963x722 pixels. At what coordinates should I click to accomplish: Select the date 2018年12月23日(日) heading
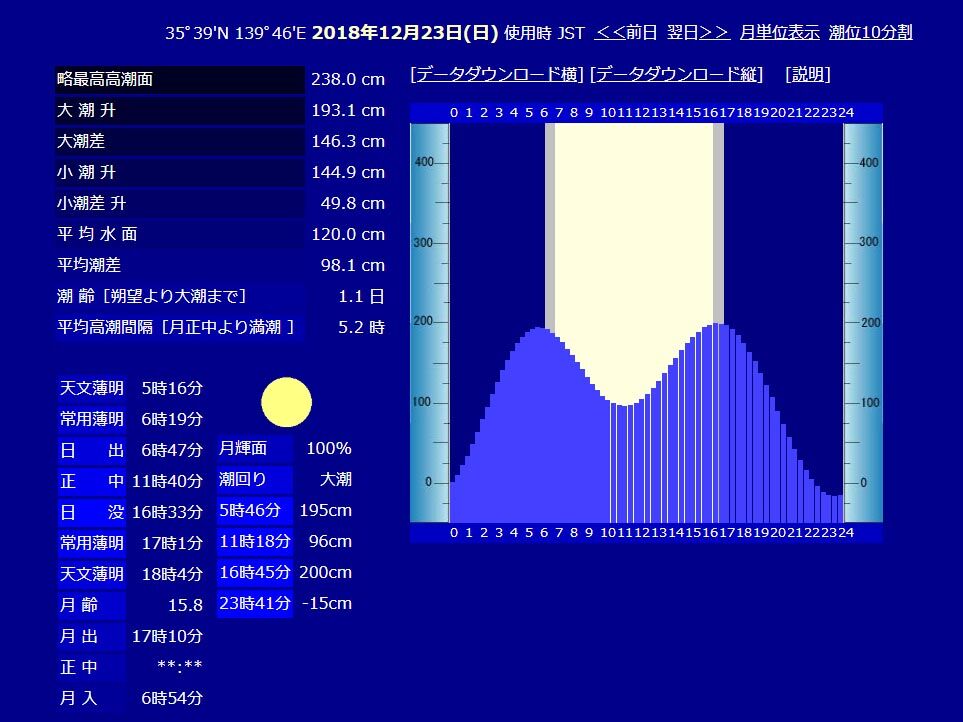(x=405, y=32)
